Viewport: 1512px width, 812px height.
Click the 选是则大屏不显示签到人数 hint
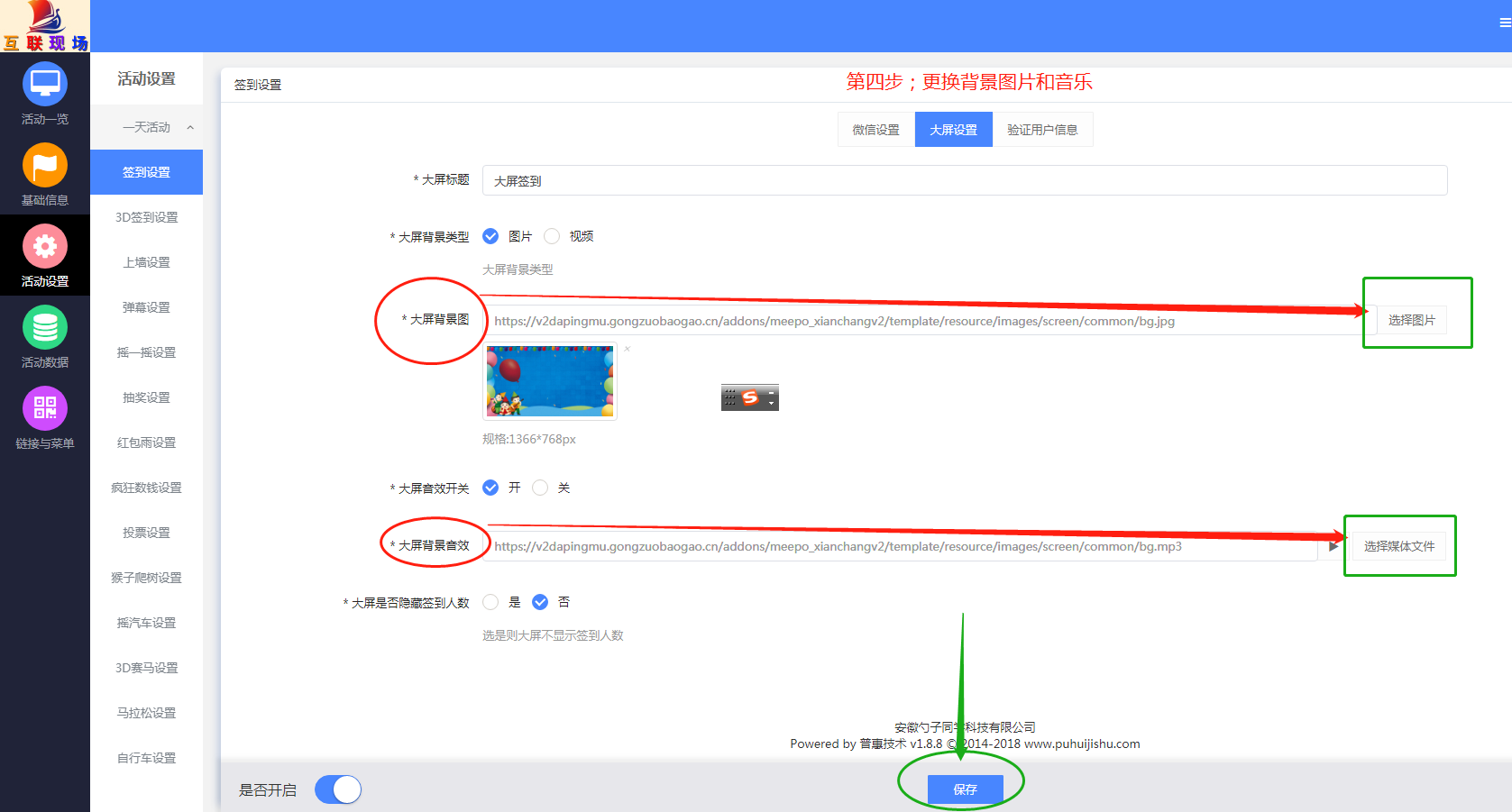[553, 635]
